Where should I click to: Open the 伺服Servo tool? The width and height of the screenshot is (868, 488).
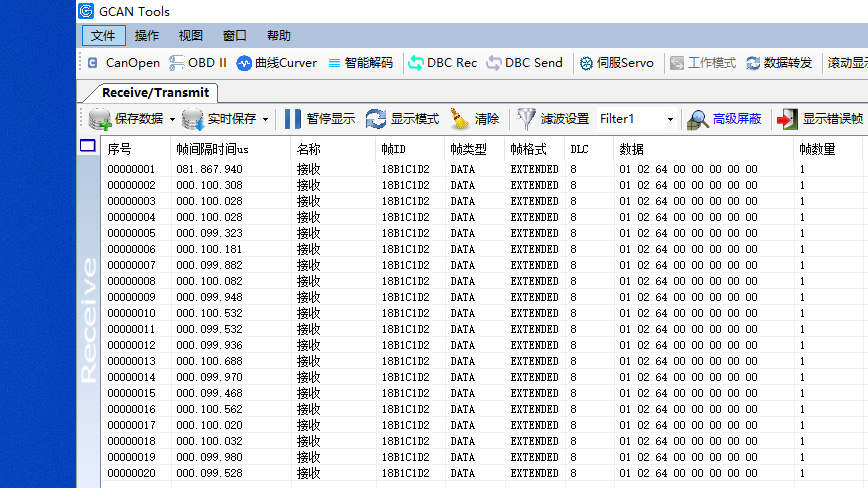[616, 63]
